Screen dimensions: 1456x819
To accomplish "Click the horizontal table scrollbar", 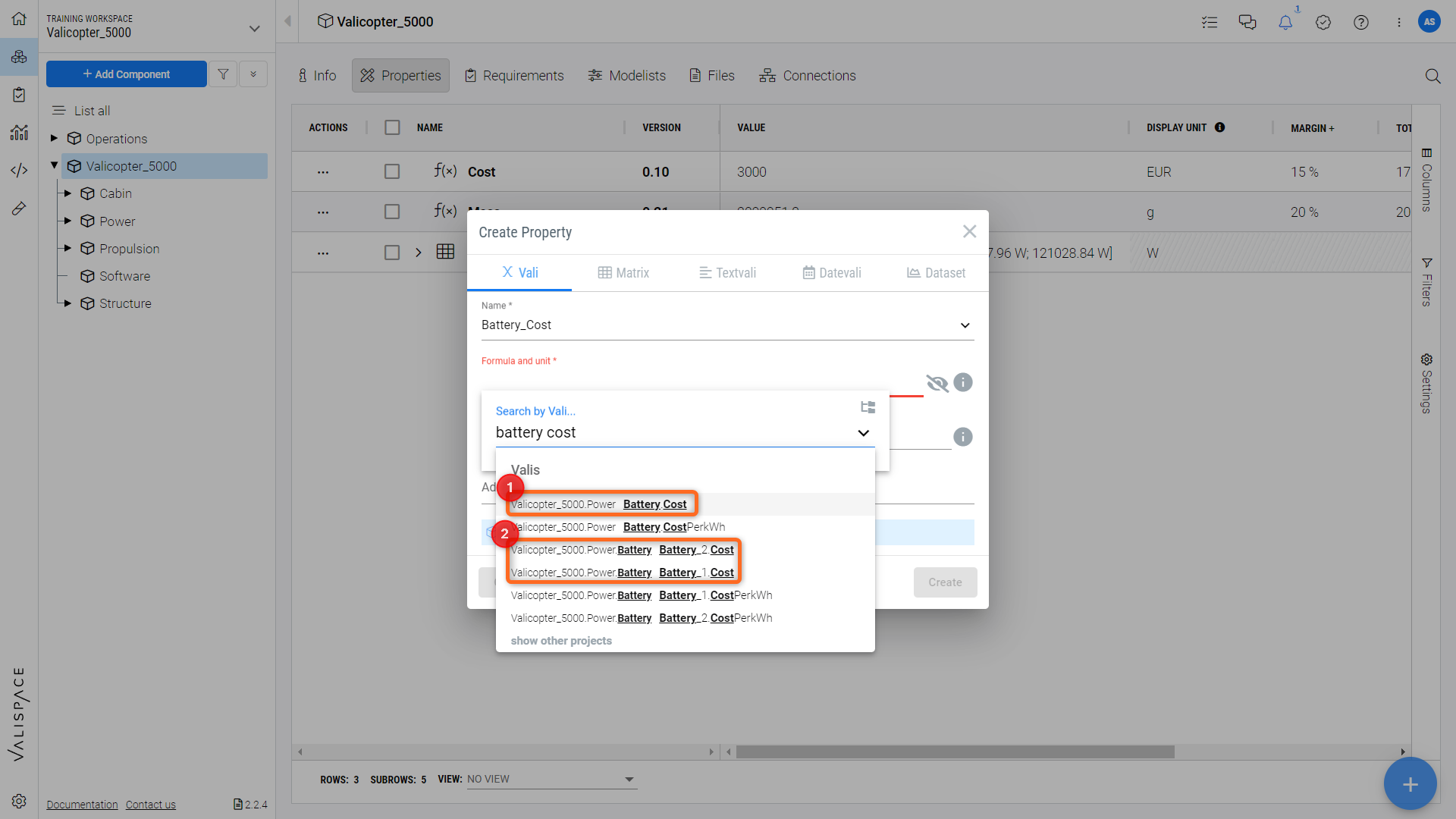I will 955,752.
